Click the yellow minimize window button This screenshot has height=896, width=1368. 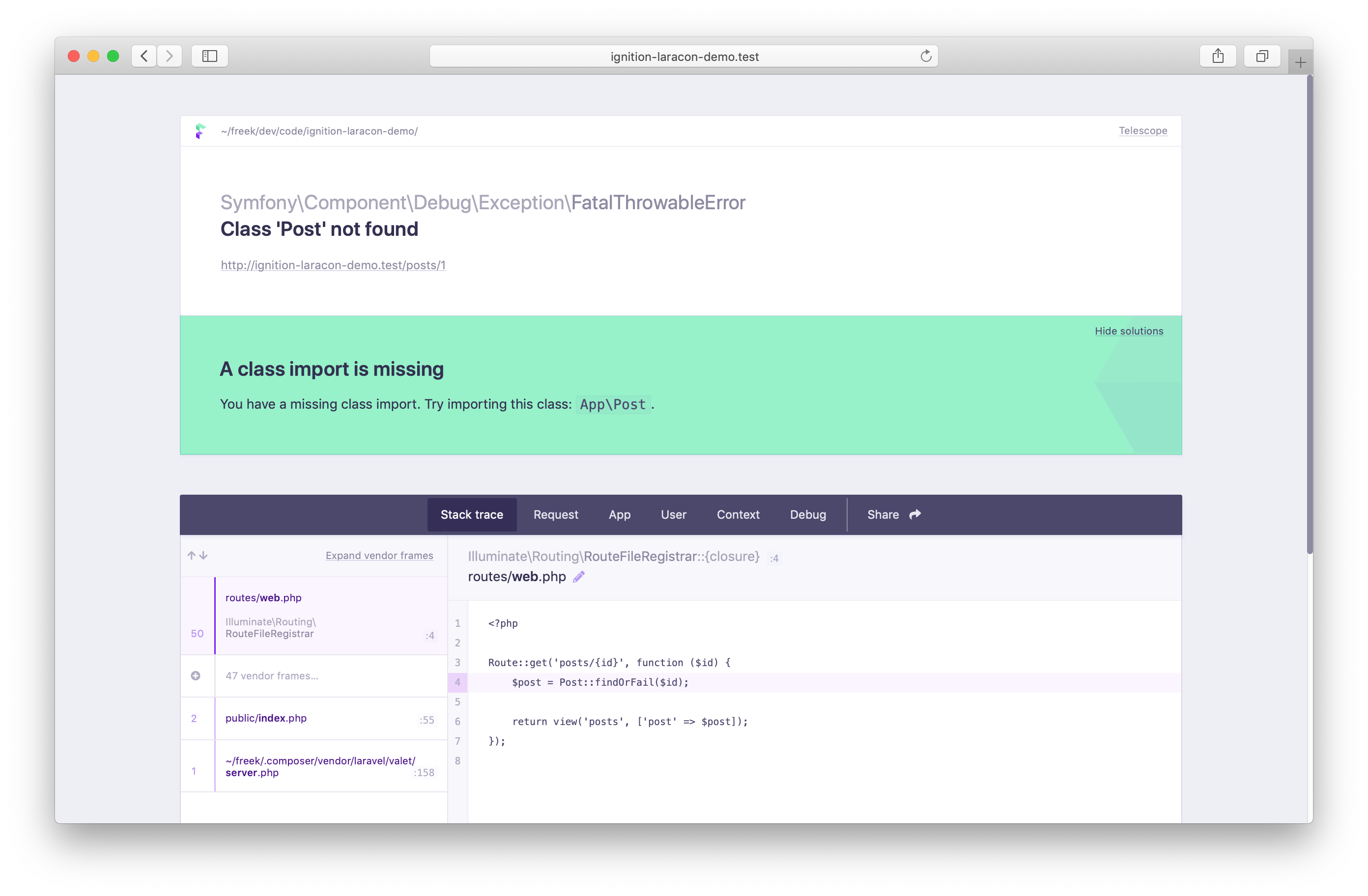(93, 56)
